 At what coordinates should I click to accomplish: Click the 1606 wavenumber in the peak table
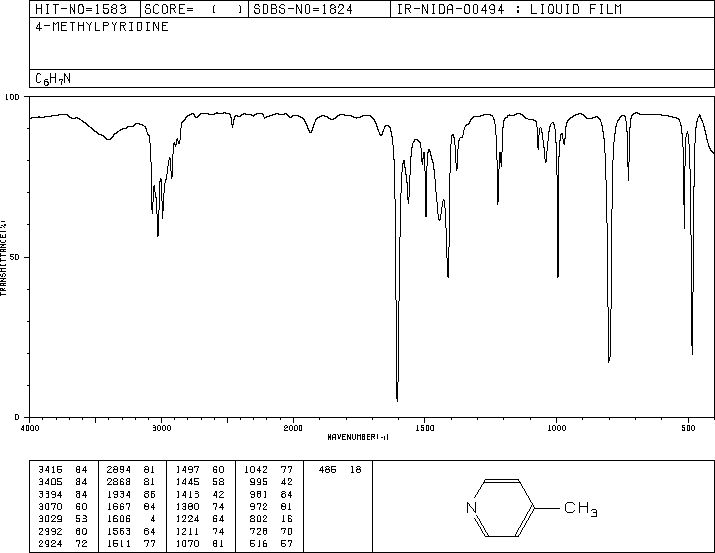(119, 519)
